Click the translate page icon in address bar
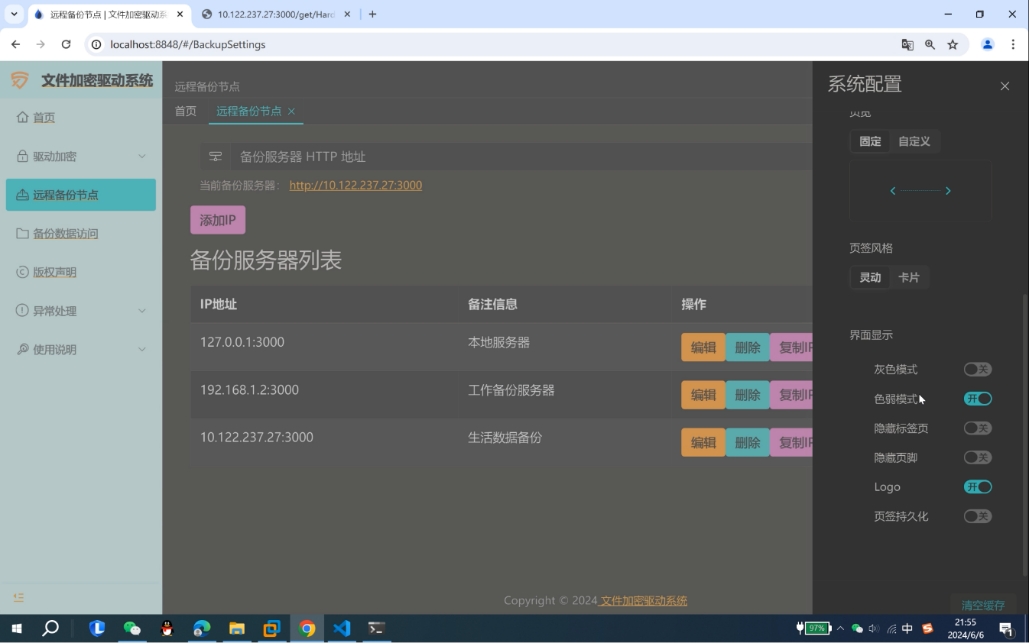The height and width of the screenshot is (644, 1029). coord(907,44)
